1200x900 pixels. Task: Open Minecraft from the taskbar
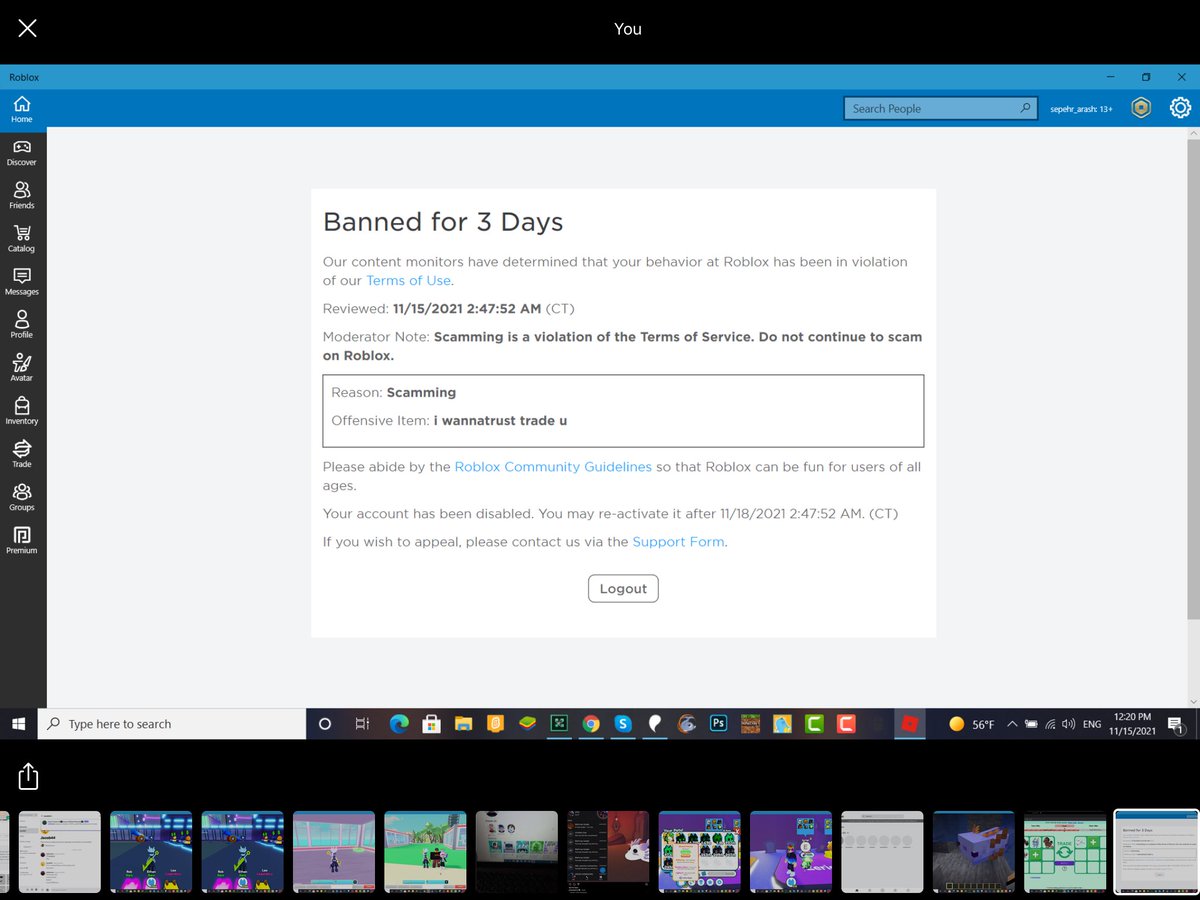pyautogui.click(x=750, y=723)
